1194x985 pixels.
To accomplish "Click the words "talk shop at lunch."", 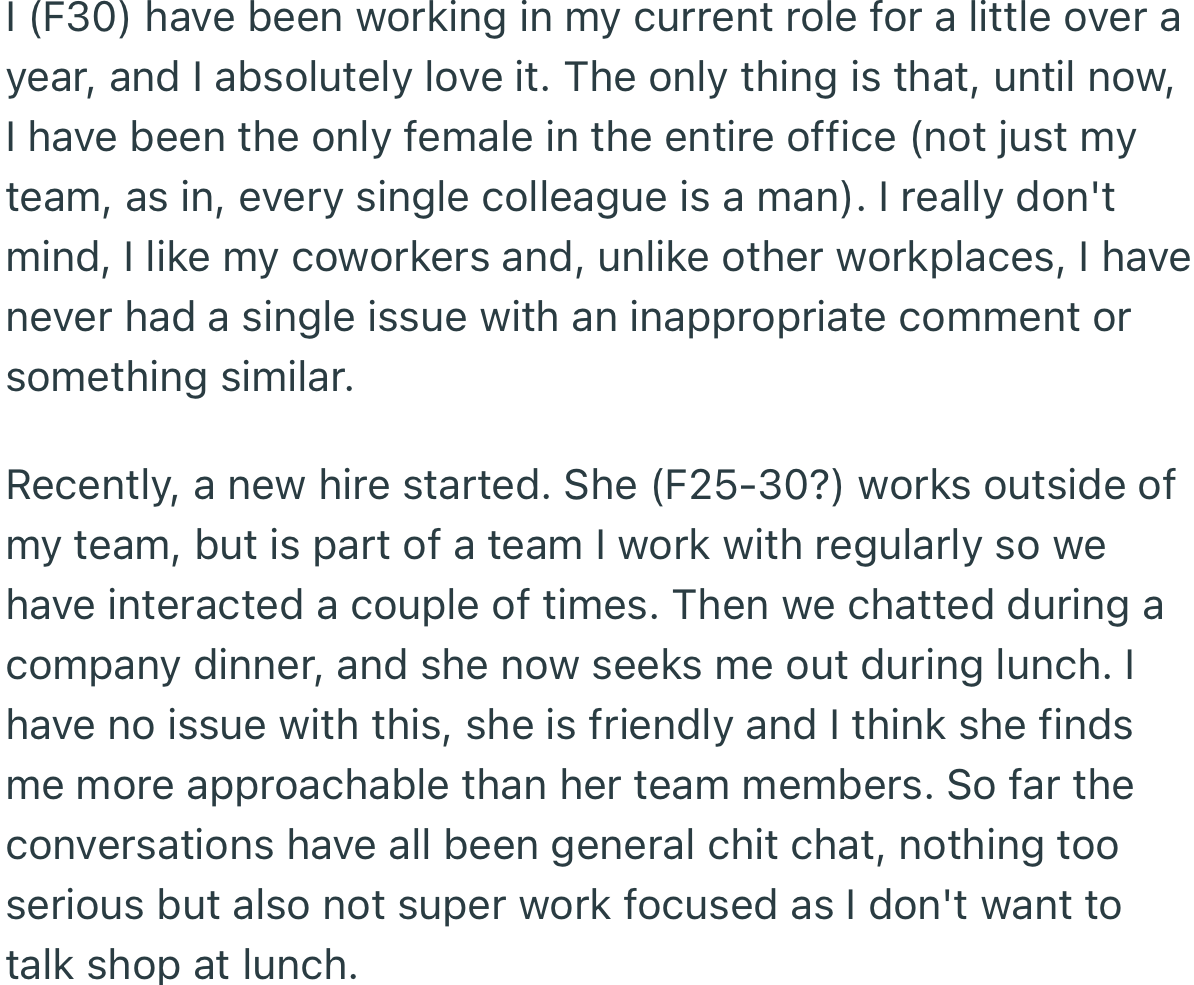I will [181, 965].
